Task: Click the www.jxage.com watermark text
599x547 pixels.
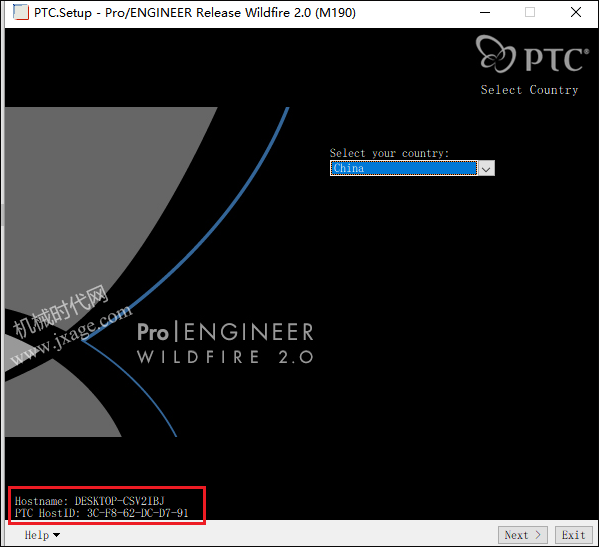Action: click(x=71, y=334)
